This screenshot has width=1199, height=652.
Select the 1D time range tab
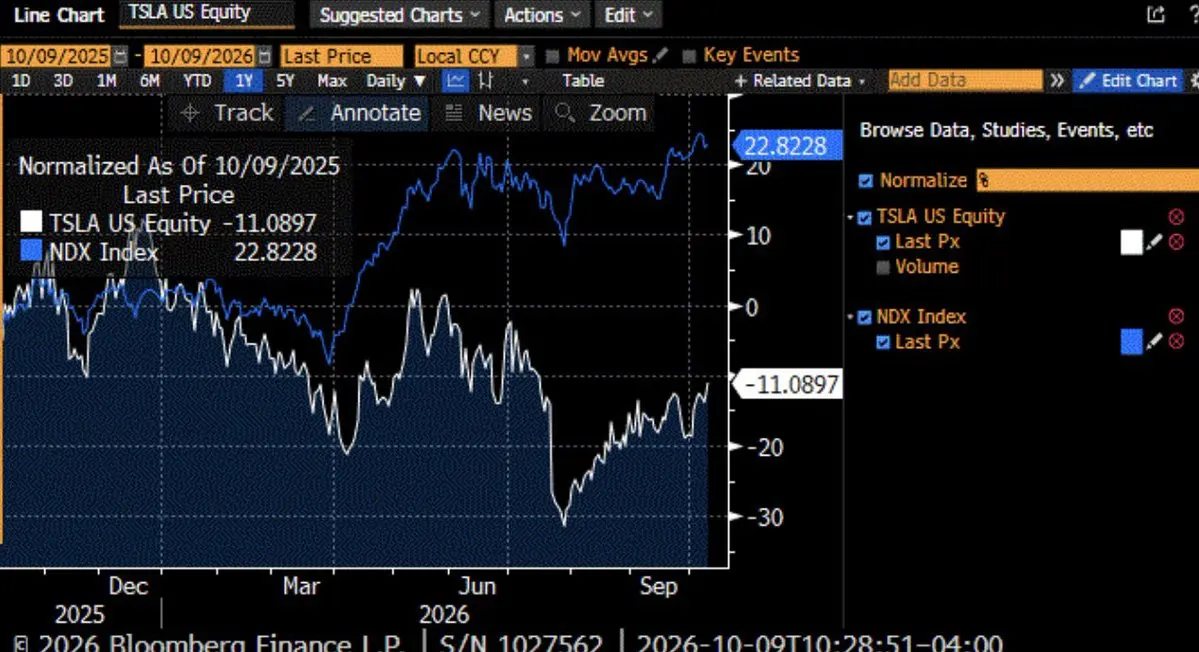[x=21, y=80]
